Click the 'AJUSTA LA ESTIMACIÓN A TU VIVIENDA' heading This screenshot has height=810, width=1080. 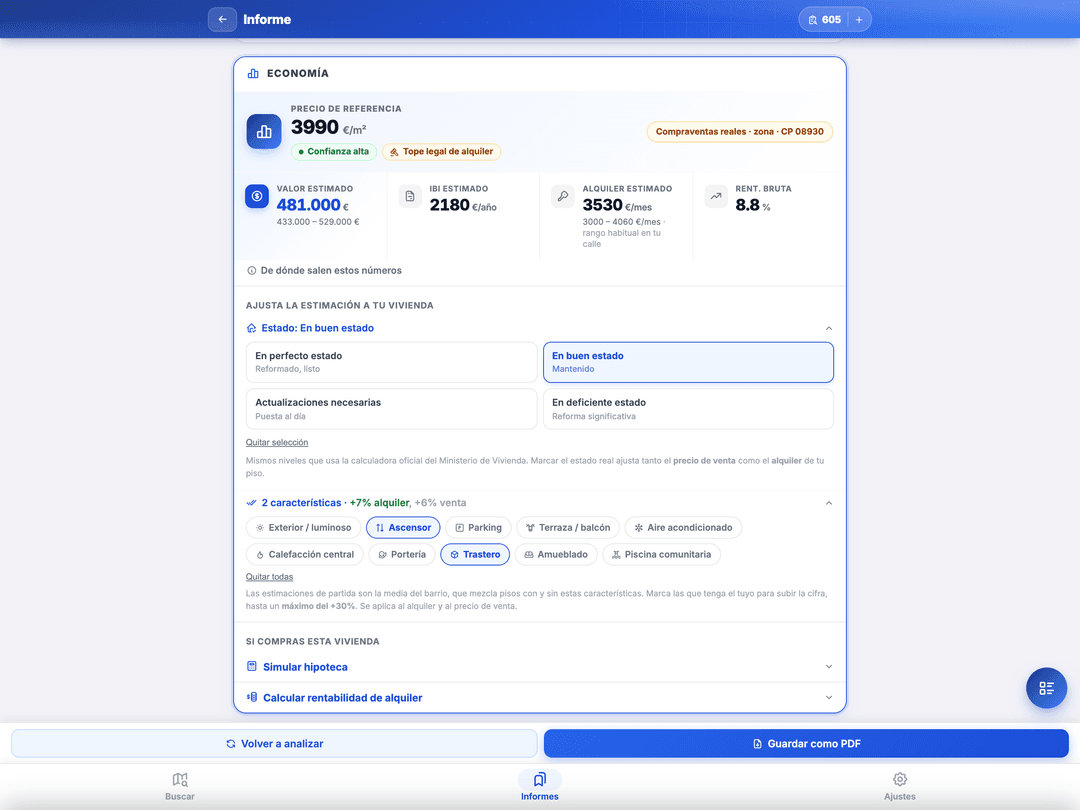340,305
